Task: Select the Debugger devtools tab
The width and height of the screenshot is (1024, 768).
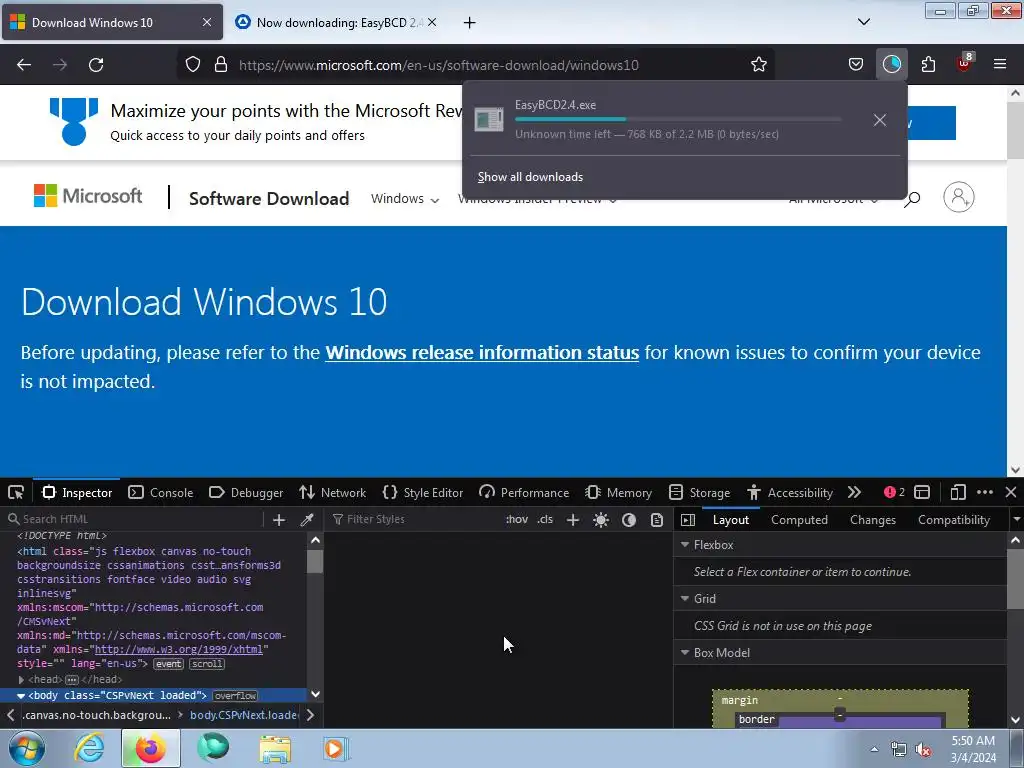Action: tap(246, 492)
